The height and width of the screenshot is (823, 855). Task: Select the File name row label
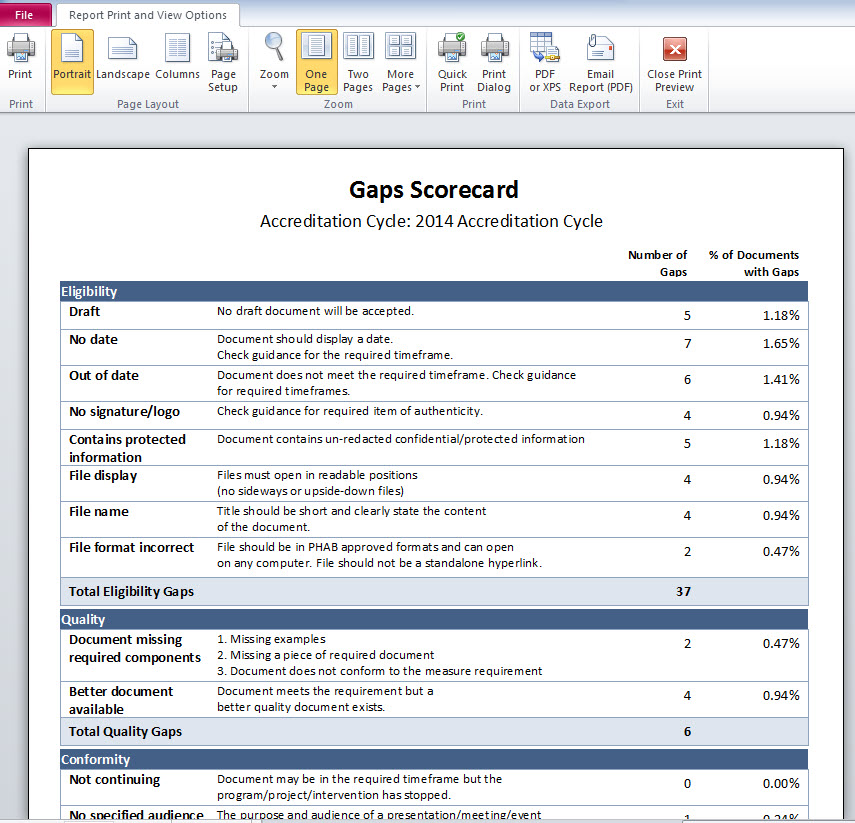point(99,512)
